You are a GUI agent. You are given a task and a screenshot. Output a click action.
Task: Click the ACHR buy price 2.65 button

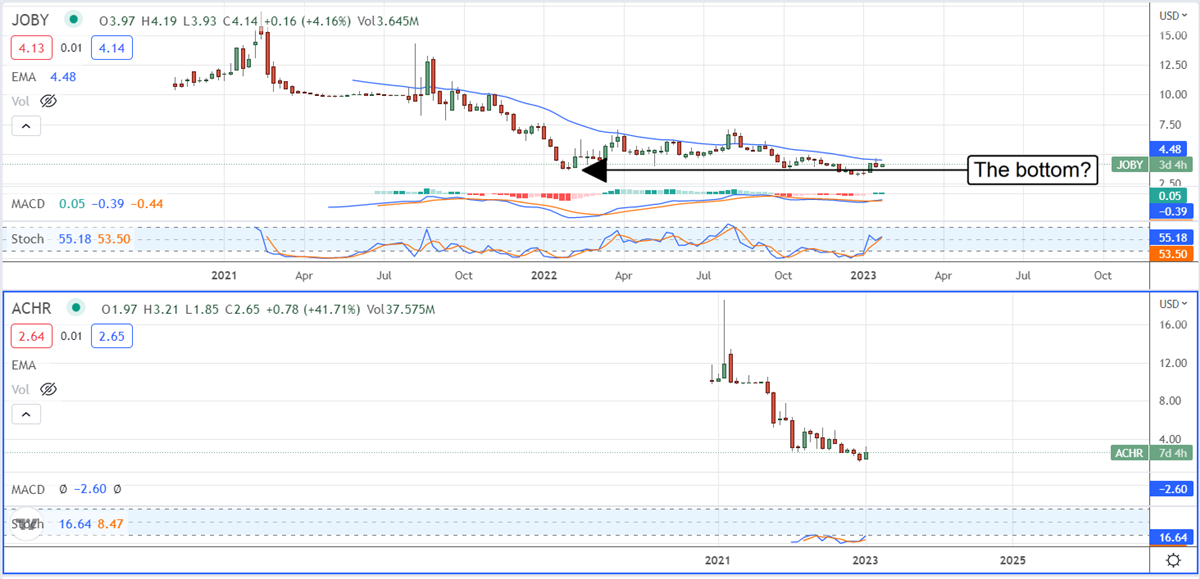point(110,334)
